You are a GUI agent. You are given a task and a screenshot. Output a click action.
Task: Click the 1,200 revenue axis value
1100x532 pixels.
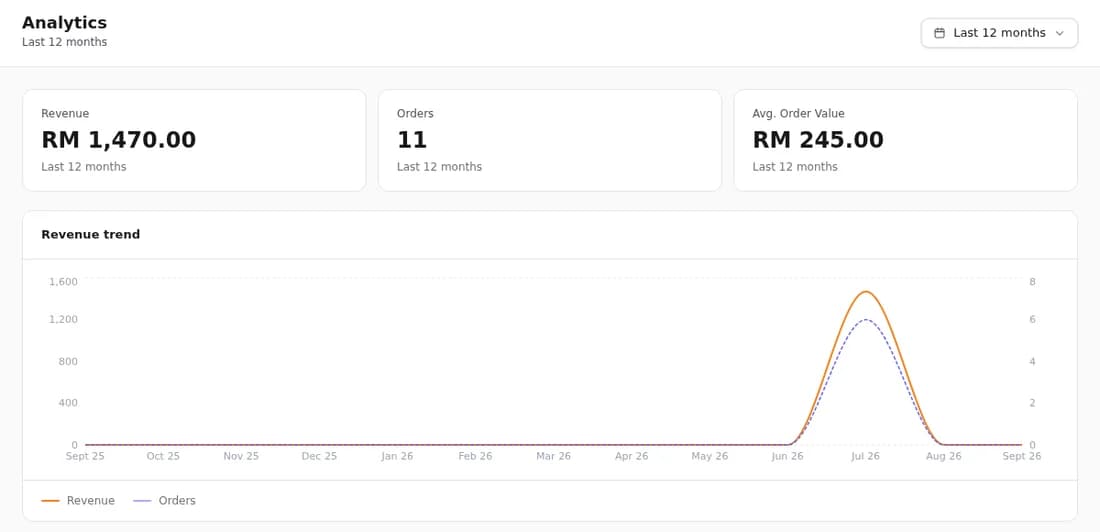63,319
